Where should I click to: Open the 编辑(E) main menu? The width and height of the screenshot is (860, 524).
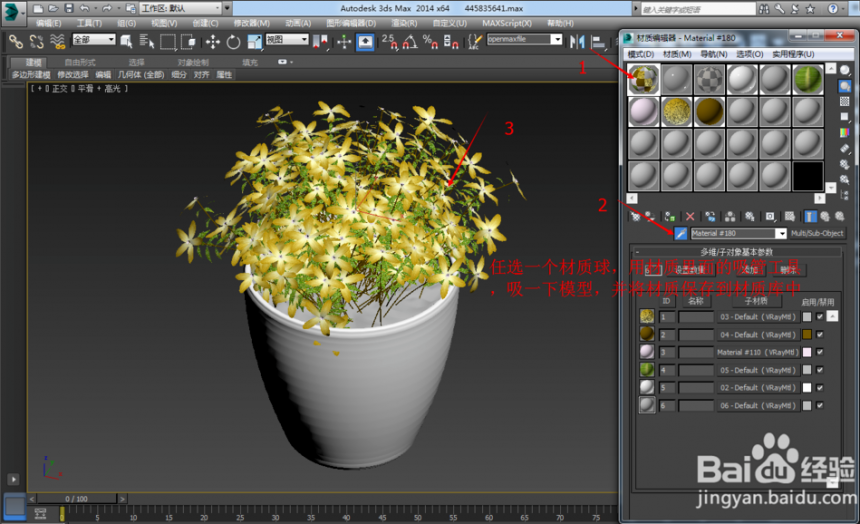pos(48,23)
